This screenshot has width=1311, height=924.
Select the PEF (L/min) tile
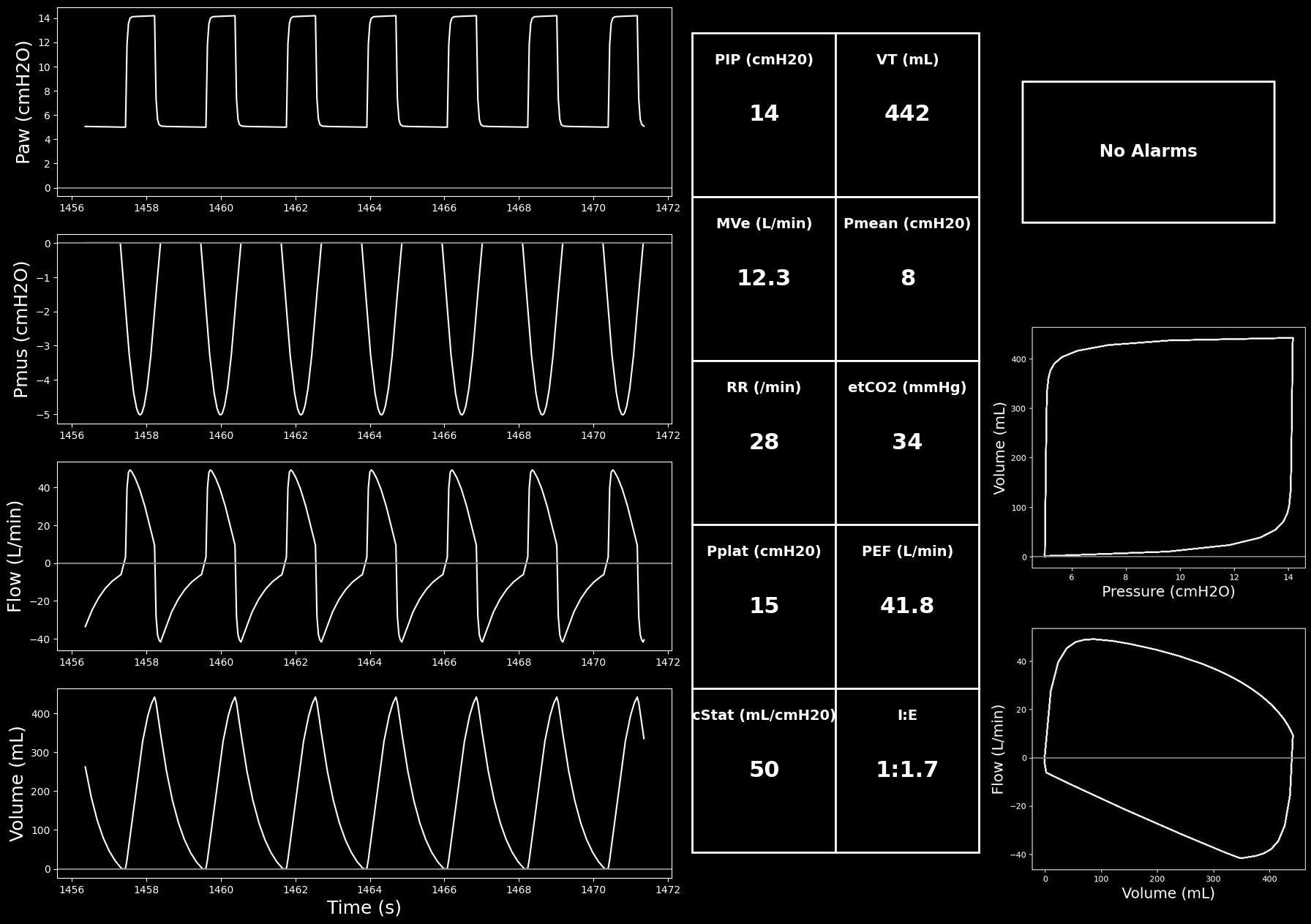coord(907,606)
